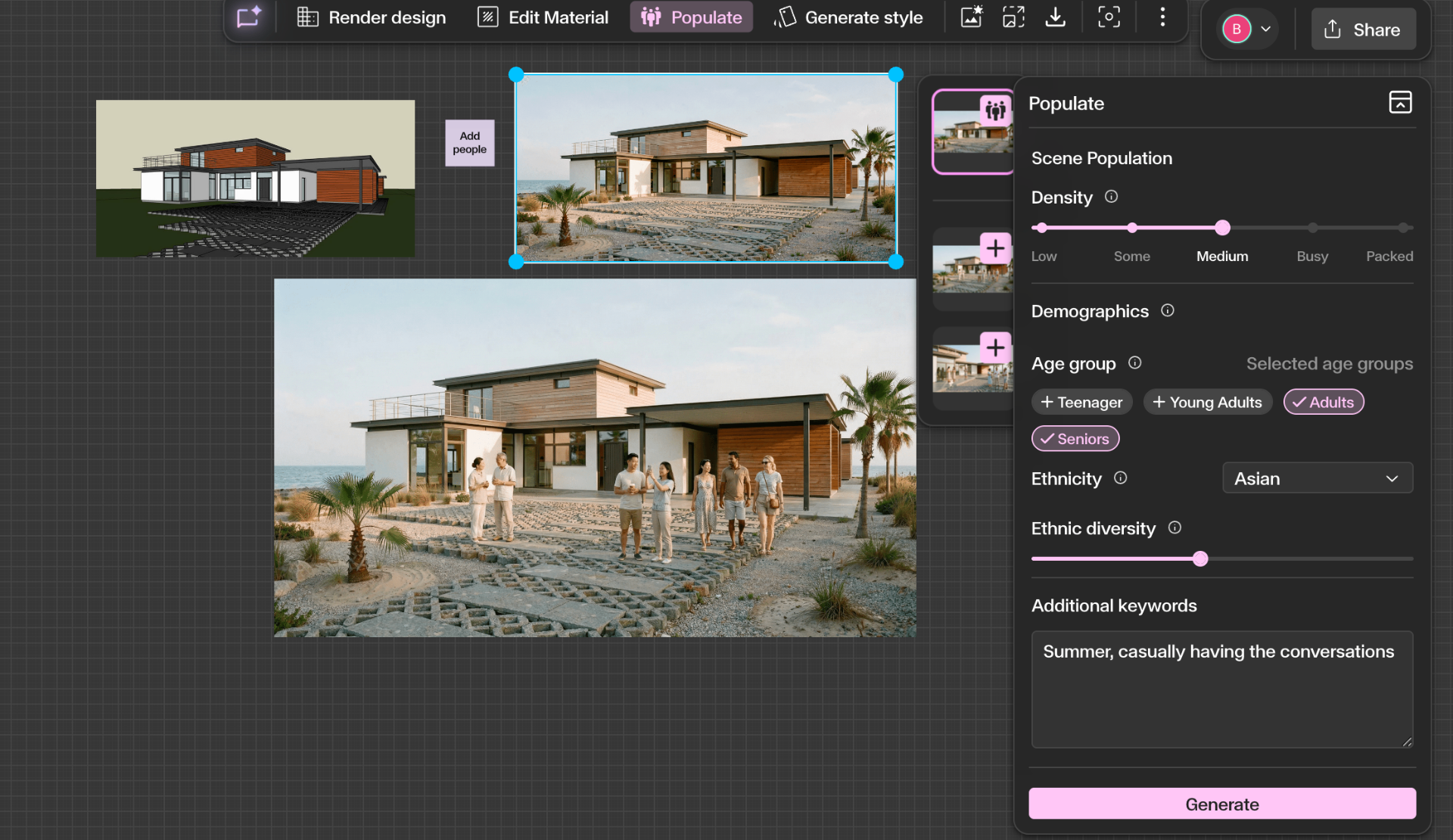This screenshot has width=1453, height=840.
Task: Click the download icon in the toolbar
Action: pyautogui.click(x=1056, y=17)
